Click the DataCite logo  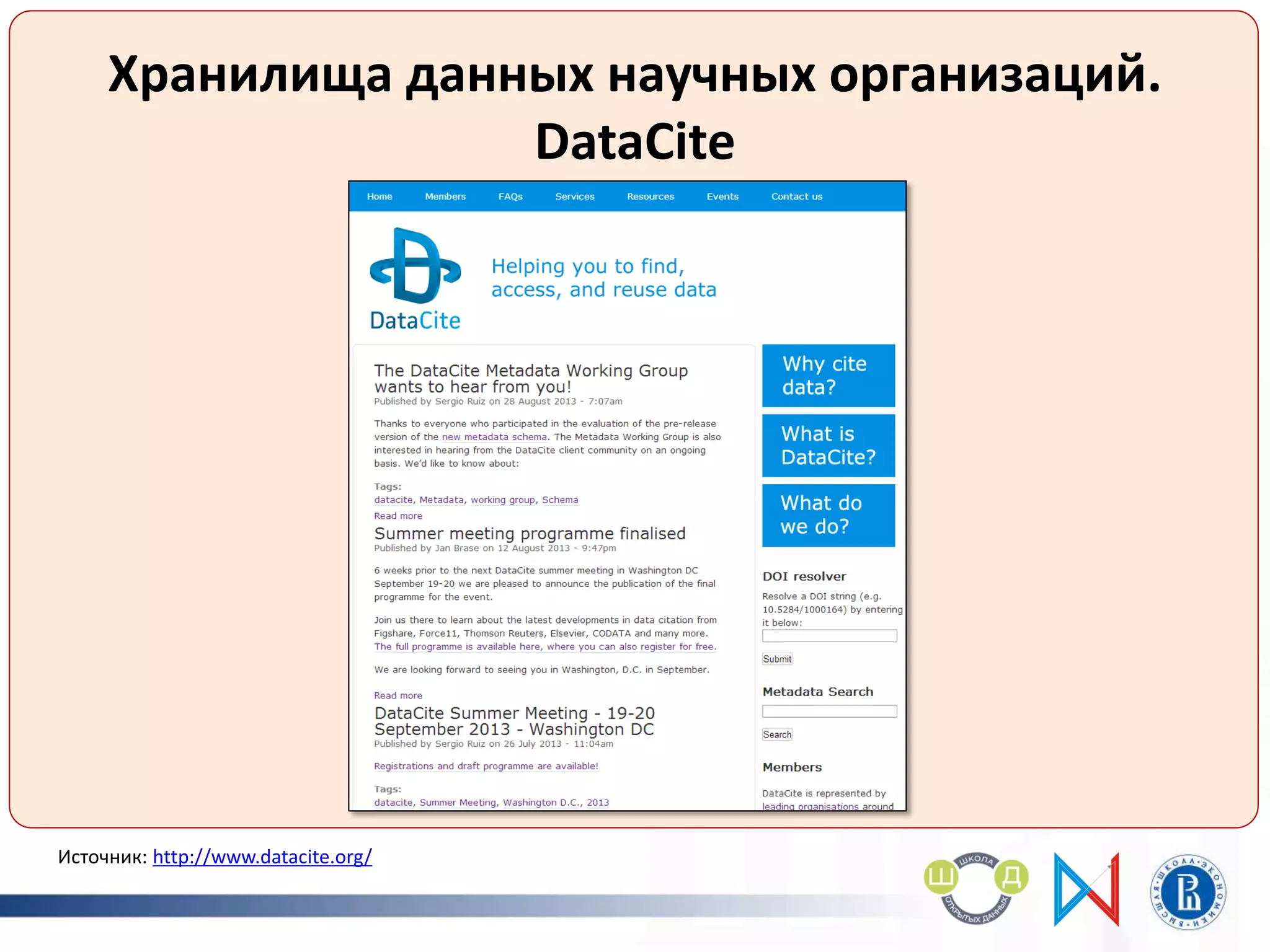pos(415,279)
